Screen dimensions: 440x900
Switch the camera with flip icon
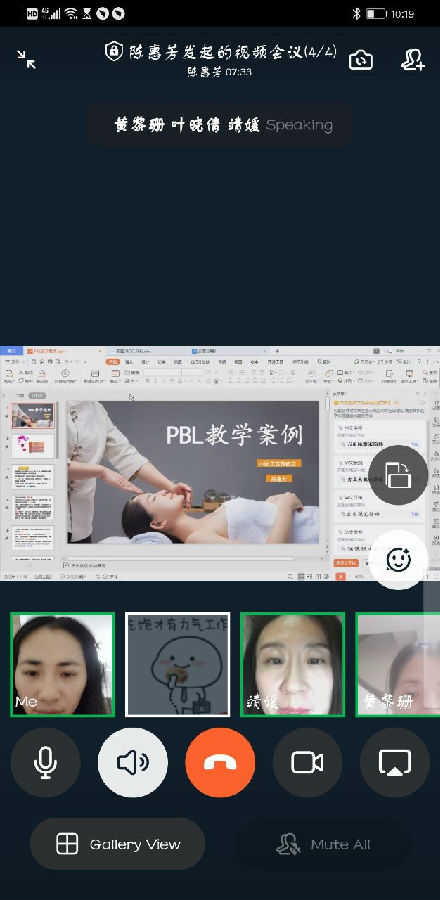(x=361, y=60)
